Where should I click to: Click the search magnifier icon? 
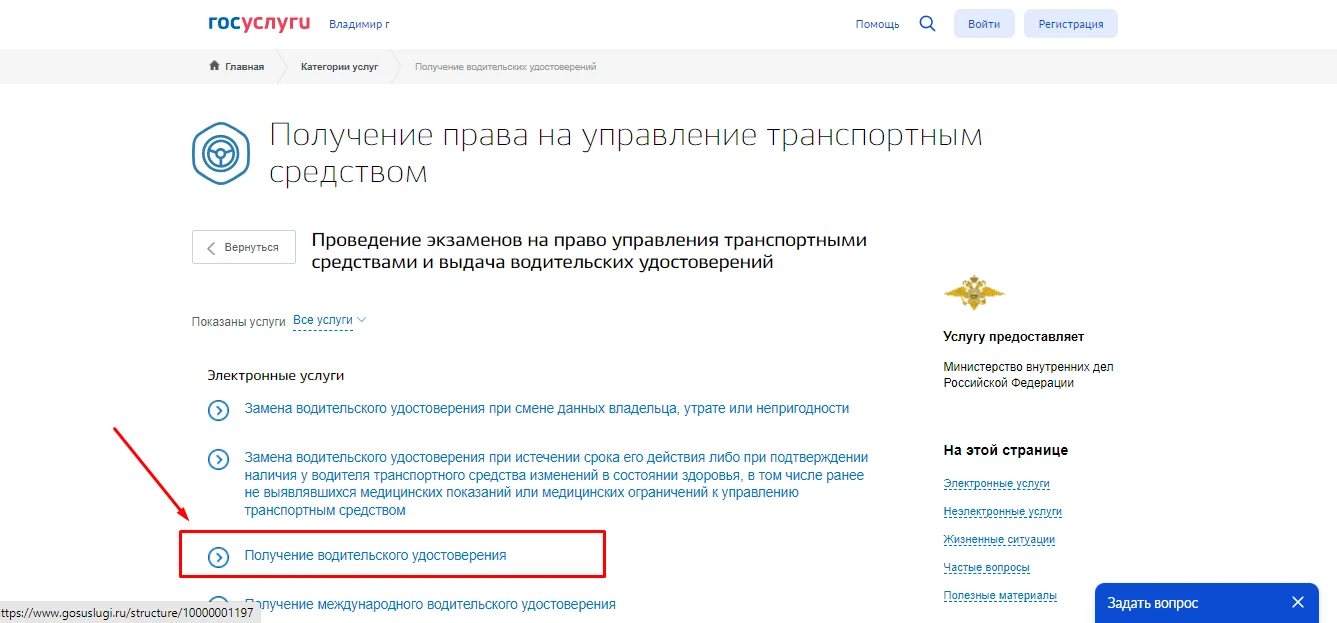coord(927,23)
